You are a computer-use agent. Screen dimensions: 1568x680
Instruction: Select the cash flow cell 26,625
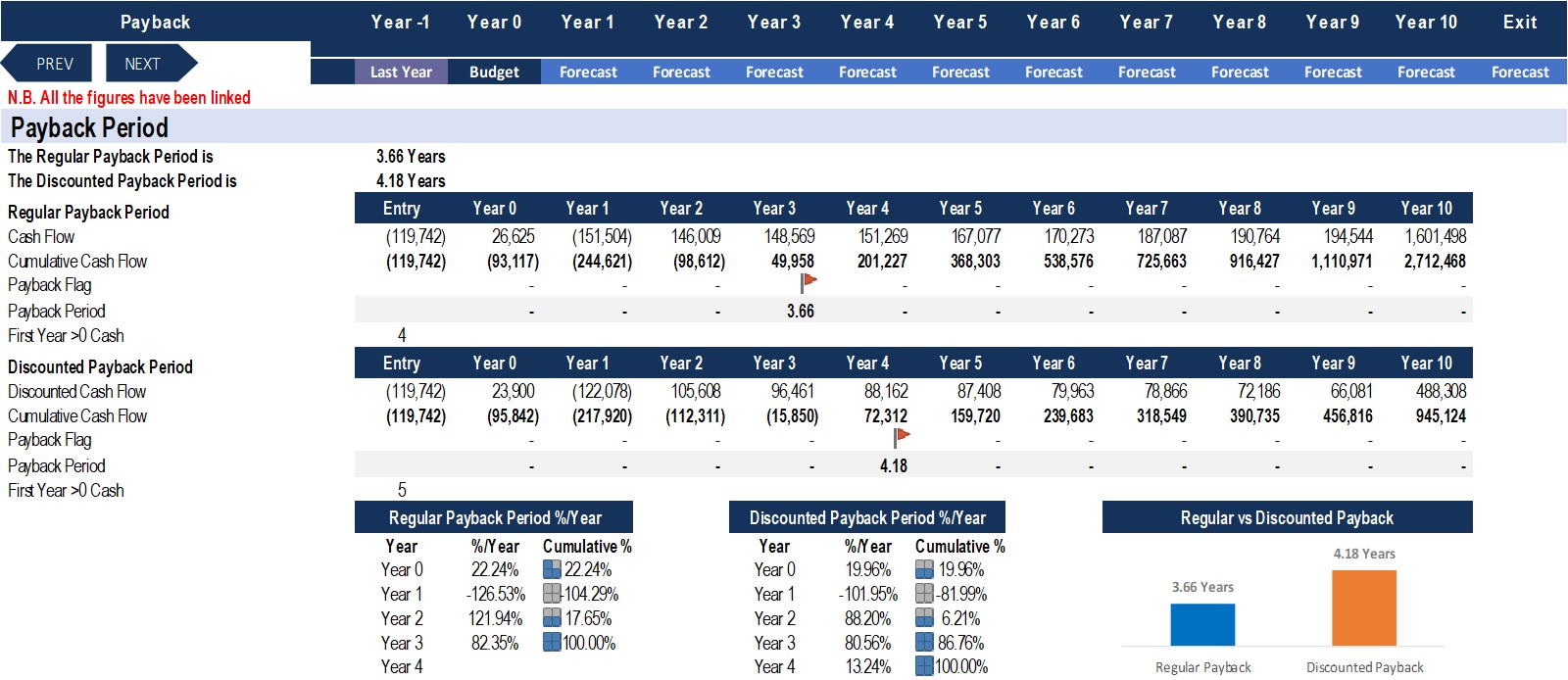tap(513, 236)
